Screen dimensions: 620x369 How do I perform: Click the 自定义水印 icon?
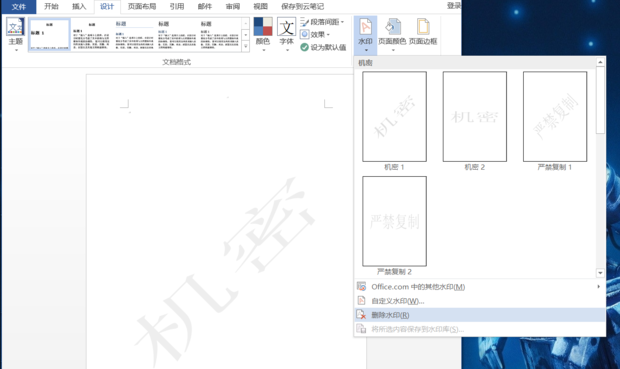[361, 301]
